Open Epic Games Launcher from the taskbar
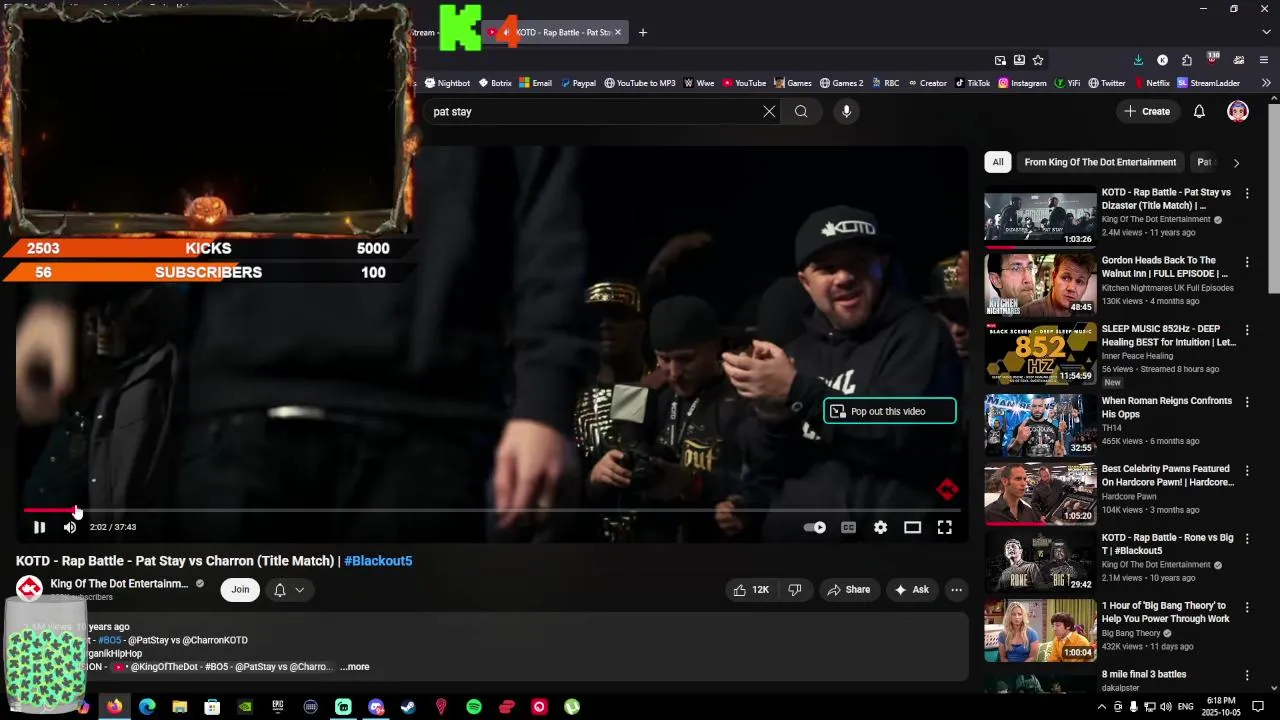This screenshot has height=720, width=1280. [278, 707]
